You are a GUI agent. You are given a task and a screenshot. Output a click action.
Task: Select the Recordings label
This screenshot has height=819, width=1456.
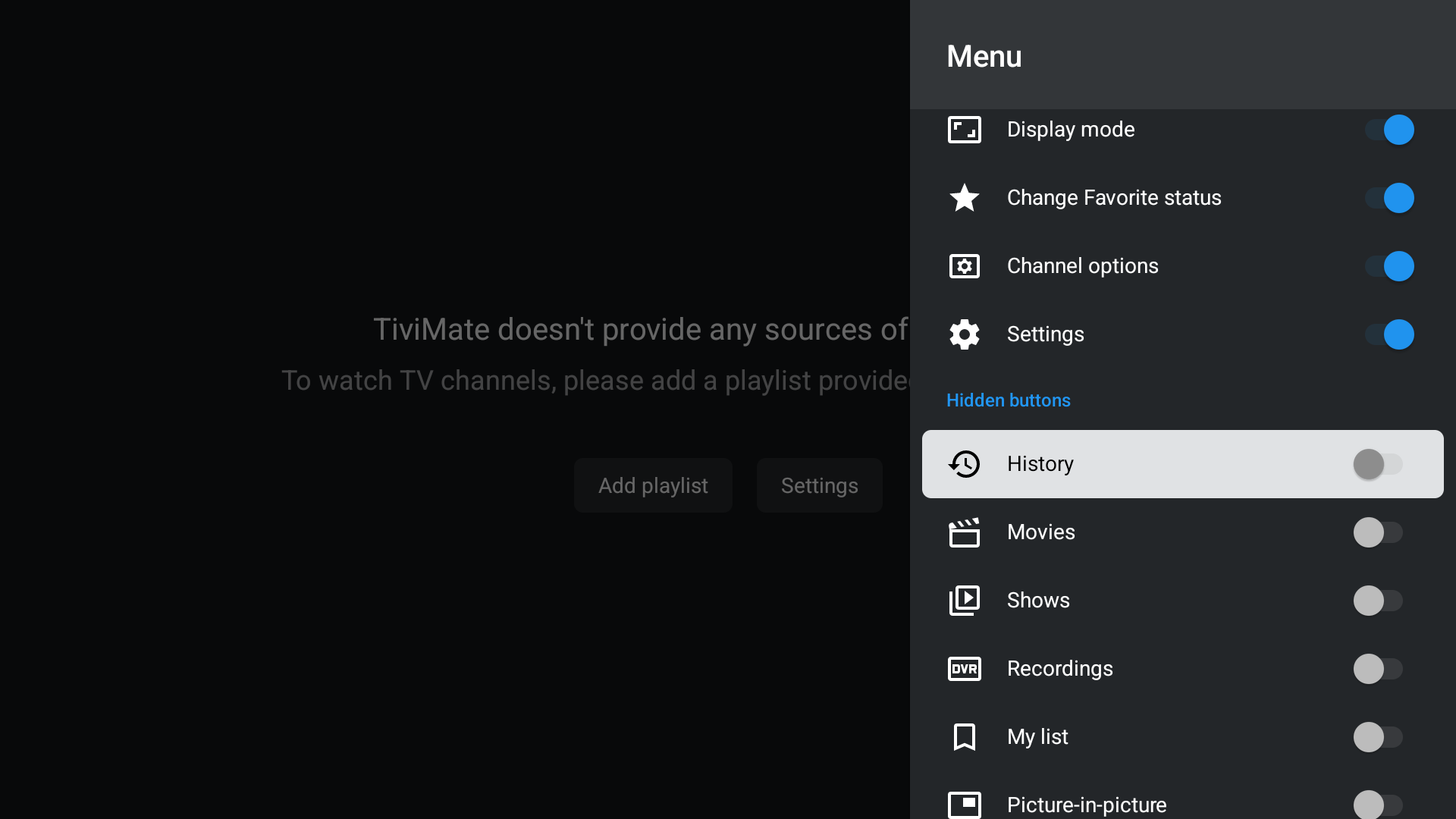pyautogui.click(x=1059, y=669)
